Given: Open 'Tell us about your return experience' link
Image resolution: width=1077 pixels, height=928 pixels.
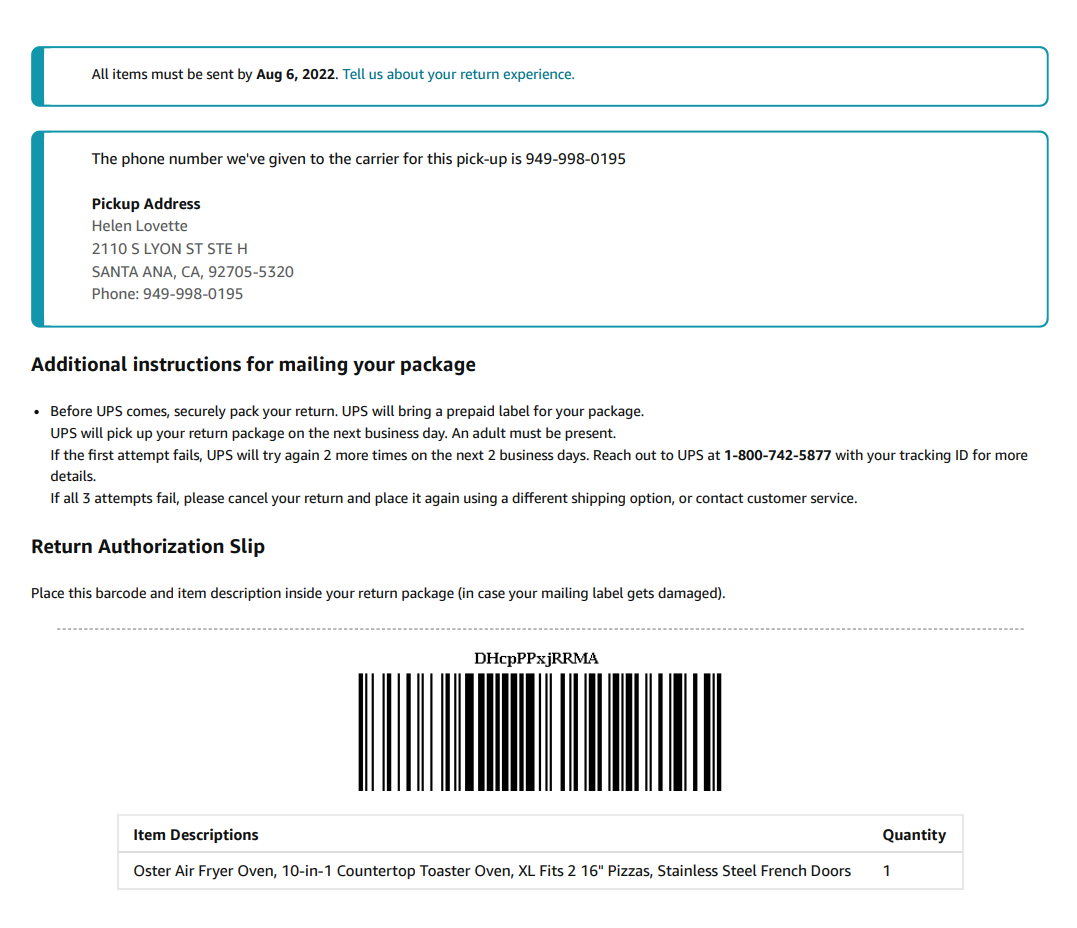Looking at the screenshot, I should pos(458,74).
